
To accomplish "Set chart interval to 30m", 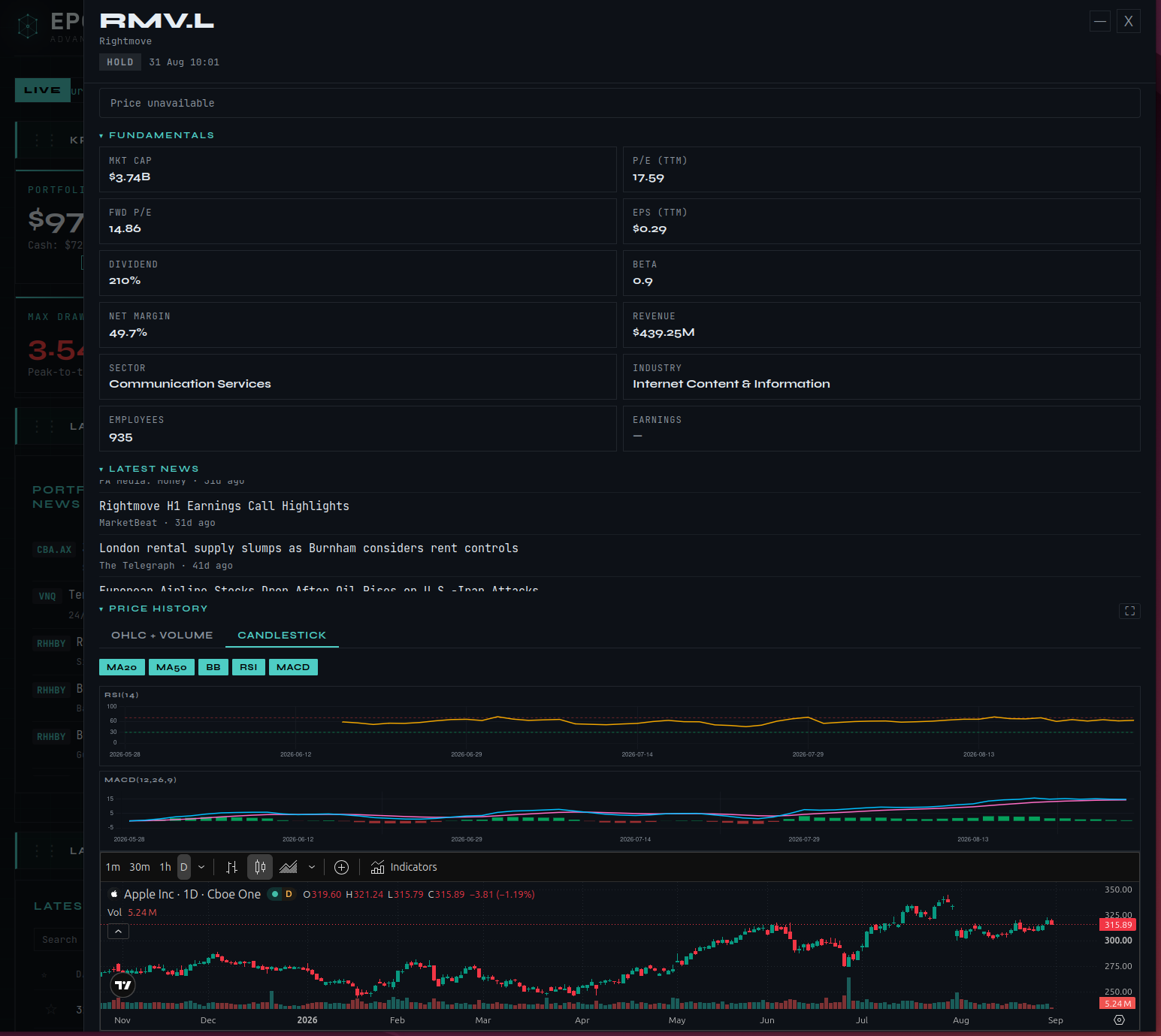I will 140,867.
